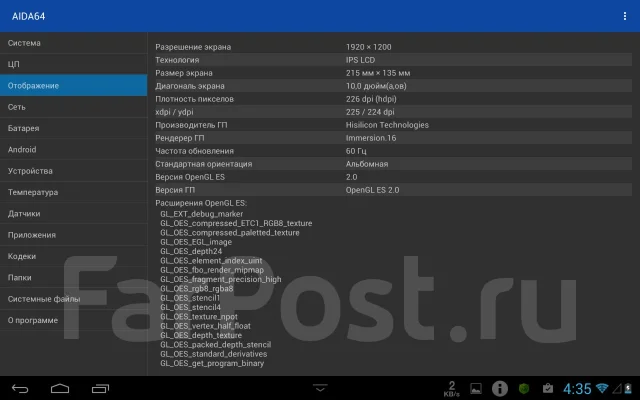This screenshot has width=640, height=400.
Task: Tap the 4:35 clock
Action: (577, 389)
